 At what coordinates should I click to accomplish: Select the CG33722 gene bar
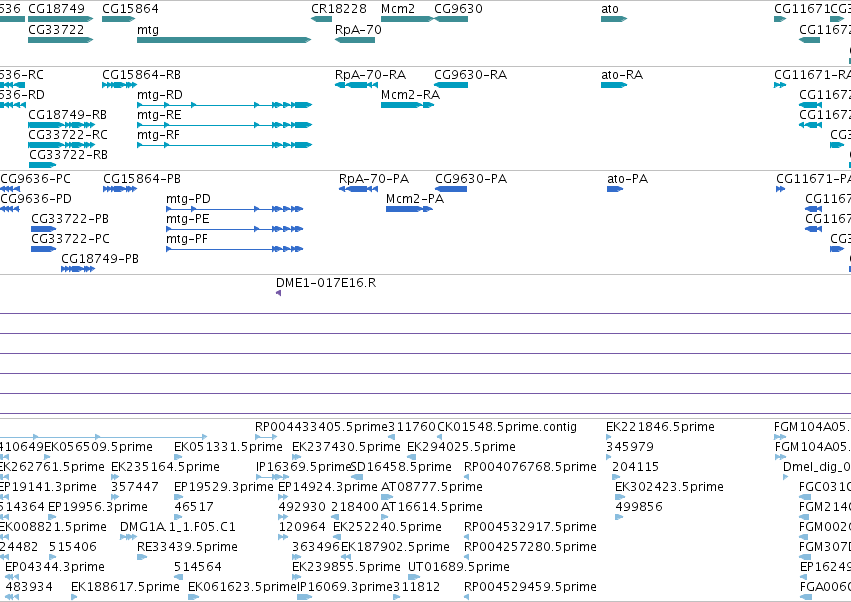point(60,40)
